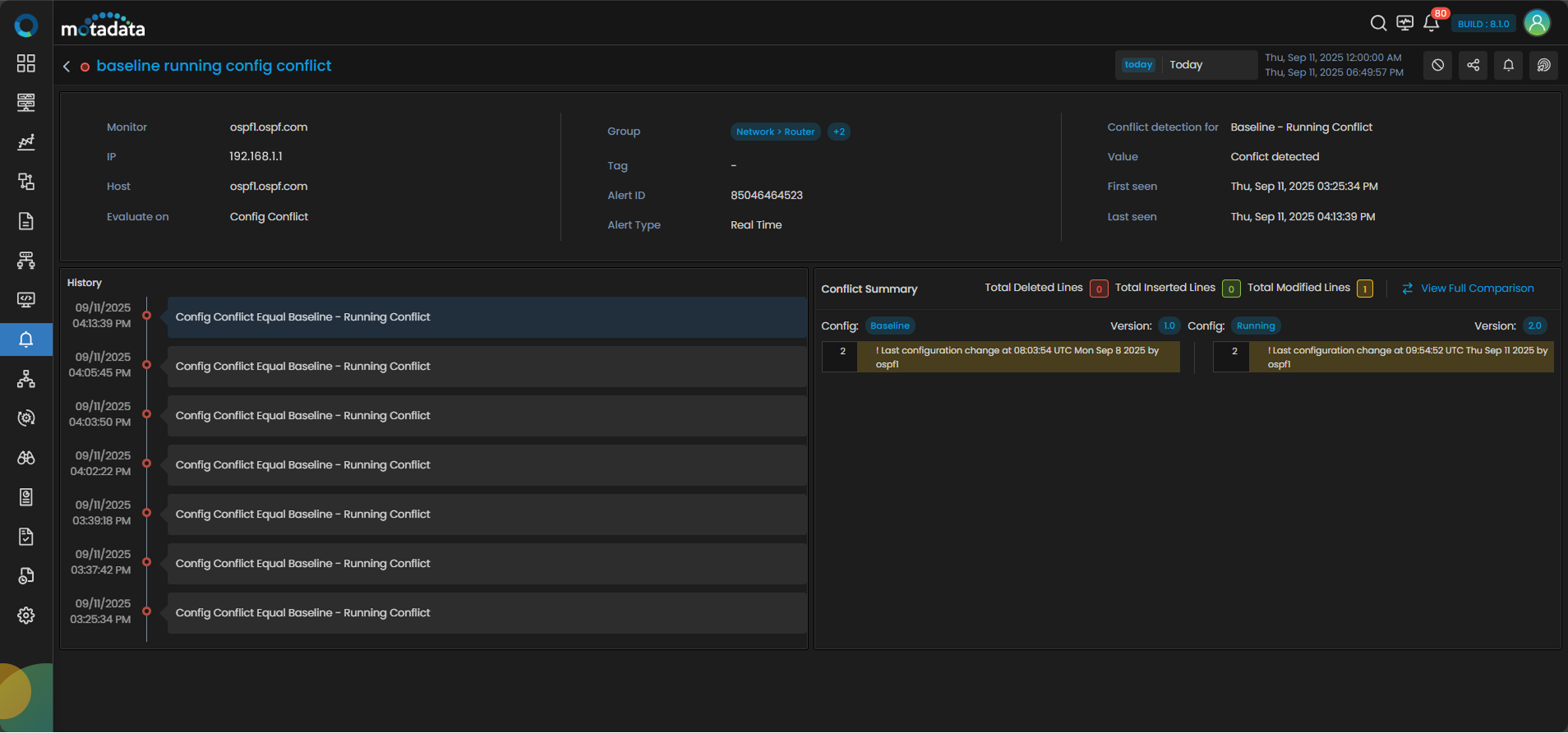Open the Today time range dropdown
This screenshot has width=1568, height=733.
point(1186,65)
